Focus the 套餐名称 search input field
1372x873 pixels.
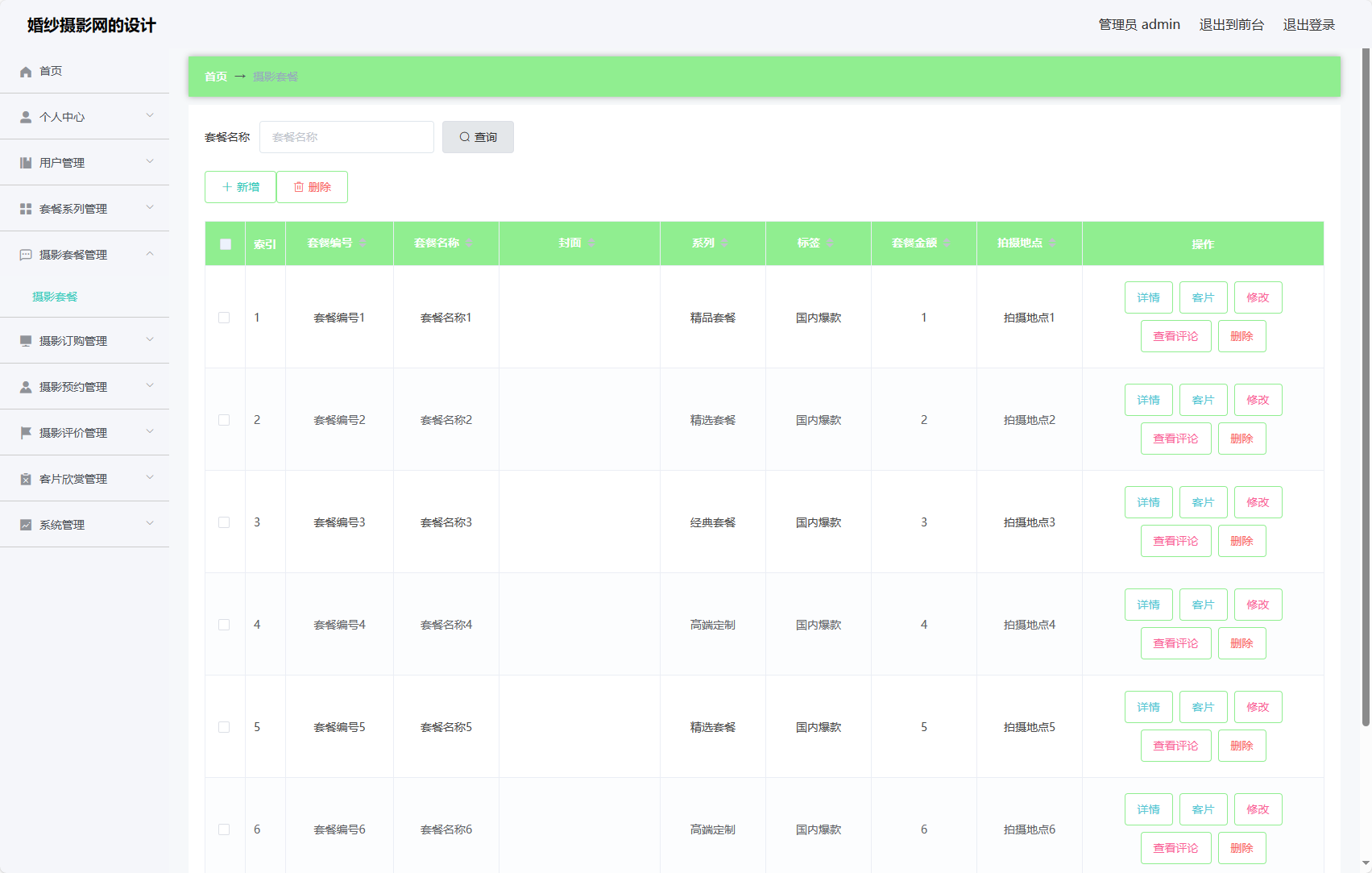point(346,137)
